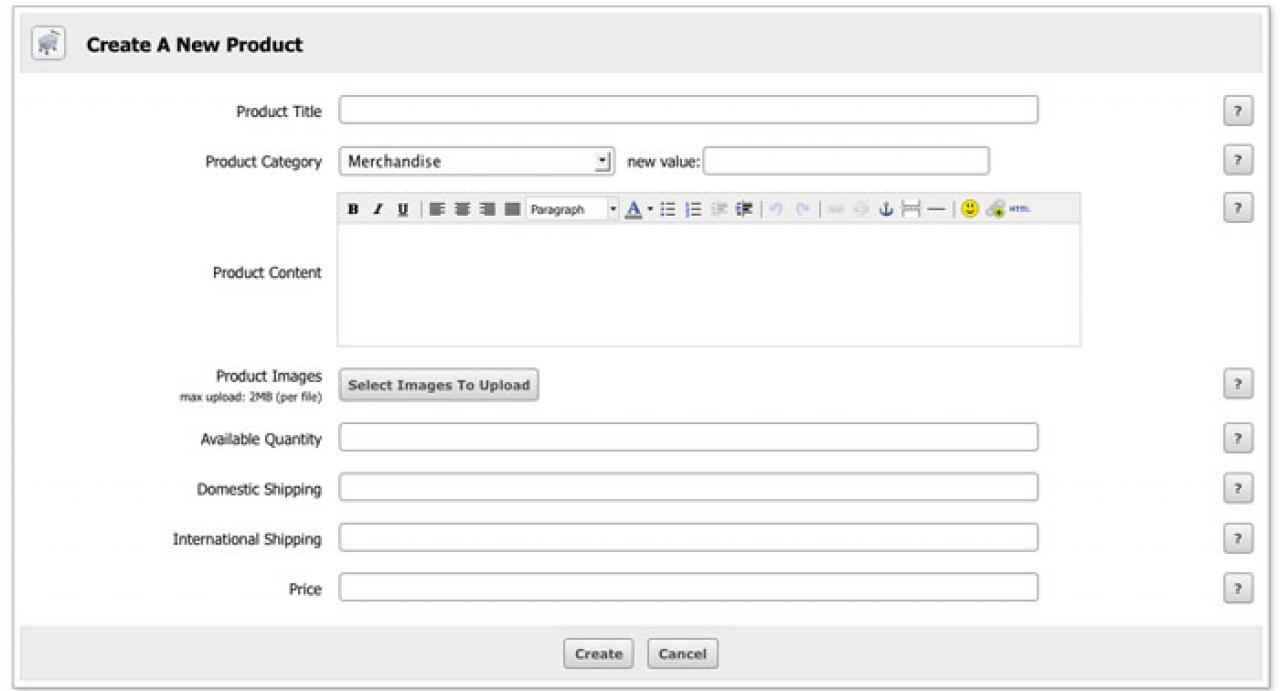Click the Domestic Shipping field
The width and height of the screenshot is (1280, 691).
coord(688,487)
